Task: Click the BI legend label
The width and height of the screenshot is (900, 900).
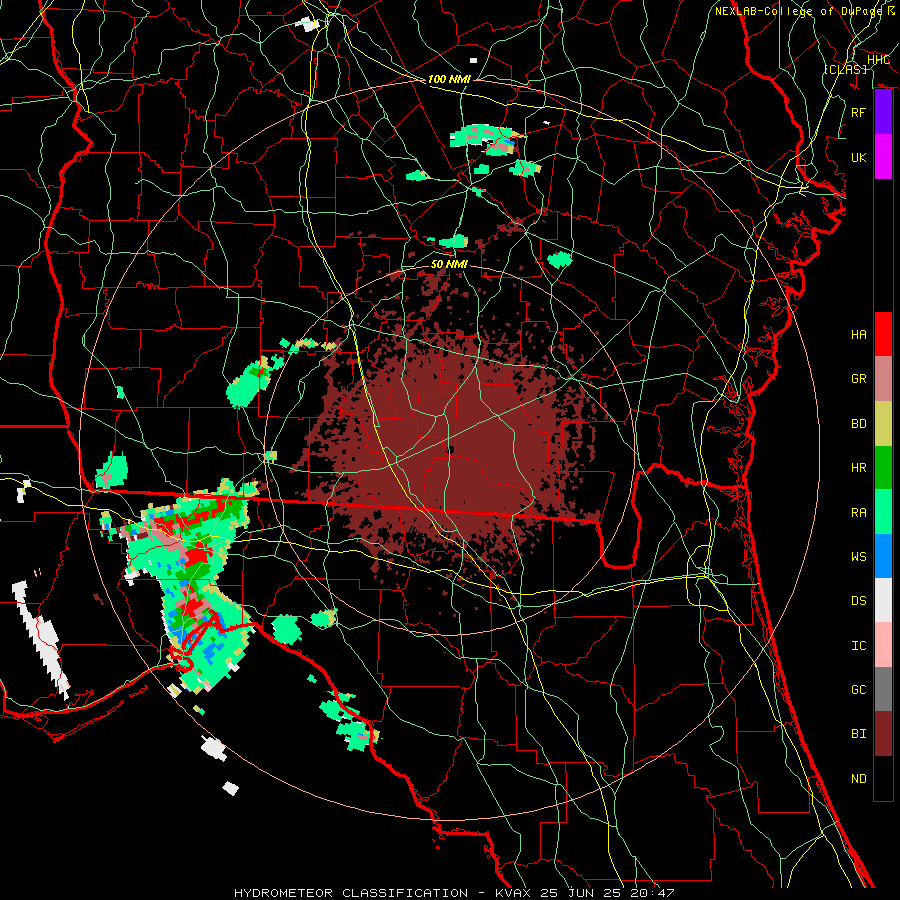Action: (858, 734)
